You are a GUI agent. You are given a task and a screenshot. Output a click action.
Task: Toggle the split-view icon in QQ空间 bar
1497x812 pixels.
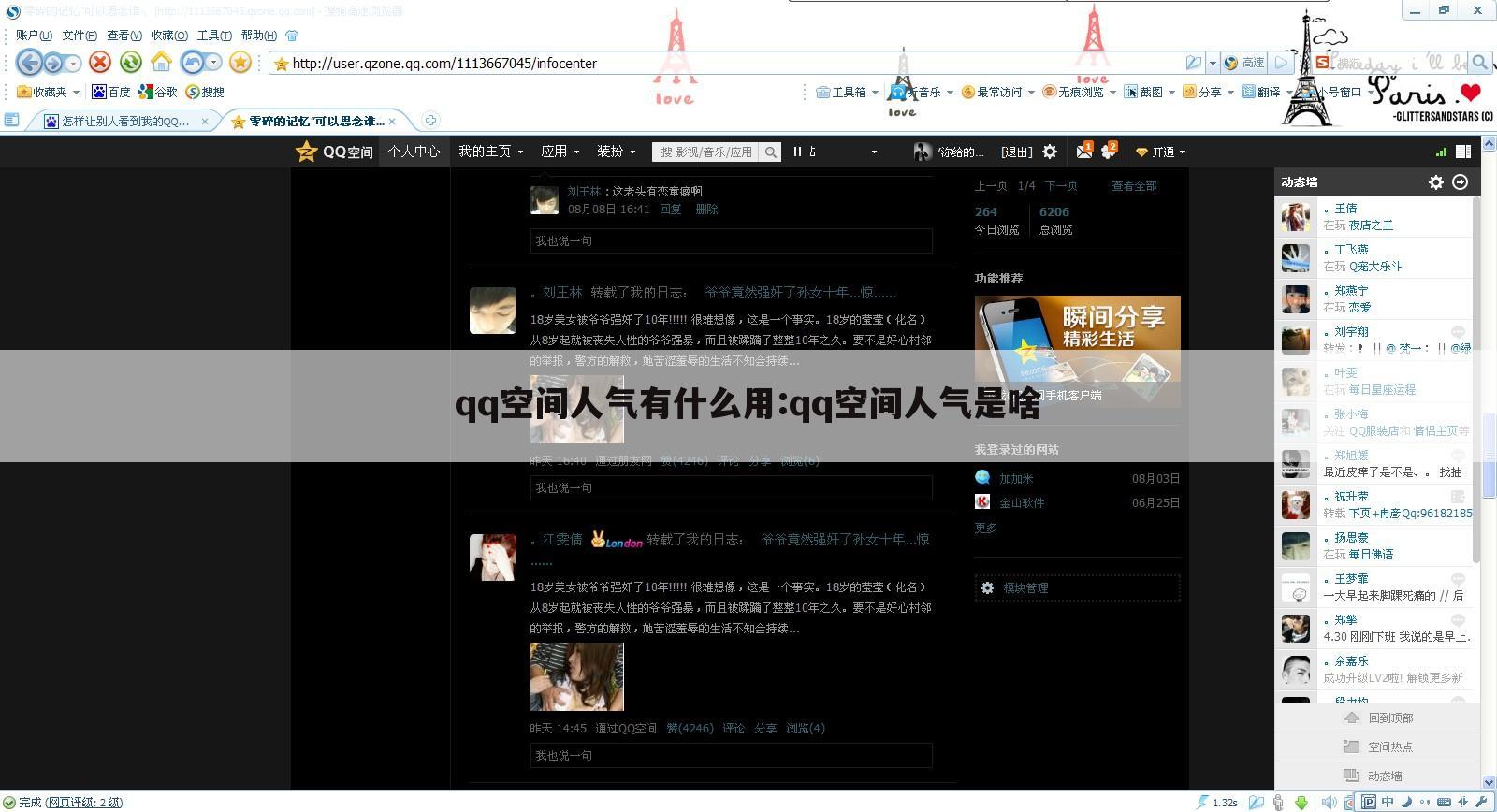[1463, 152]
